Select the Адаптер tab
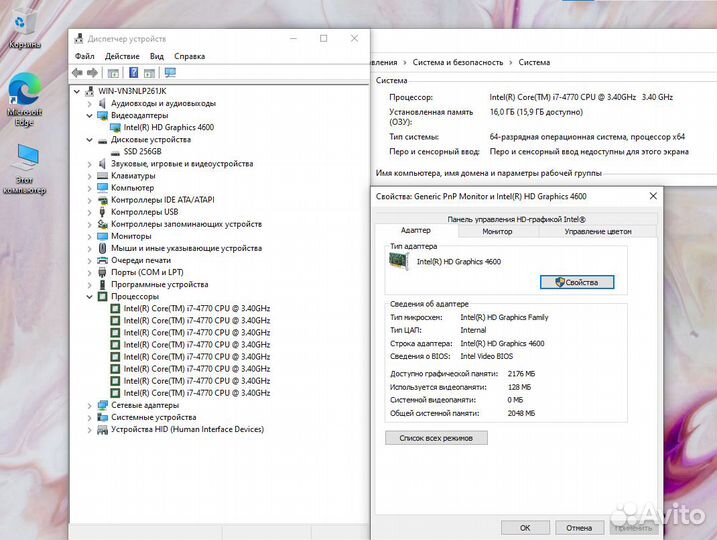 click(x=416, y=230)
